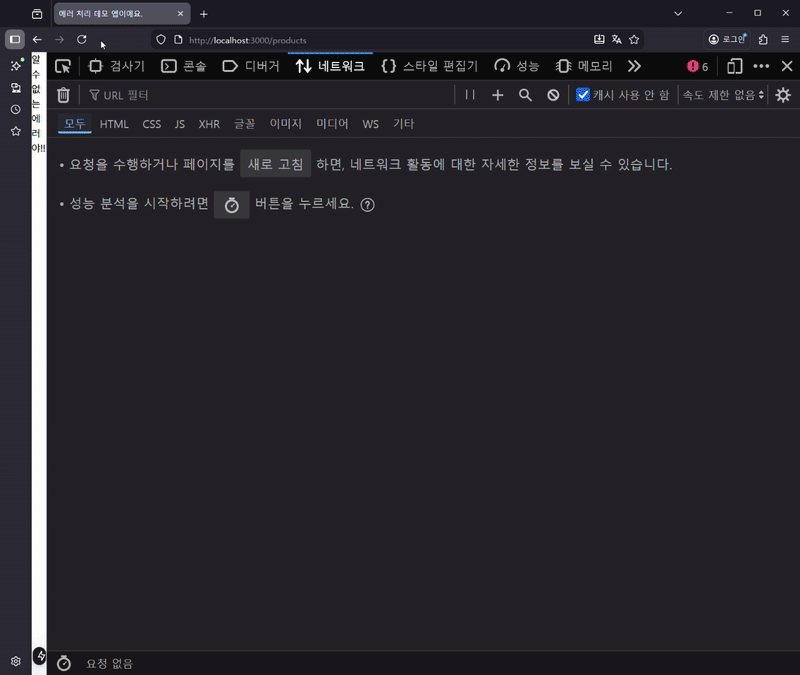Open performance analysis help question mark link
The image size is (800, 675).
367,205
